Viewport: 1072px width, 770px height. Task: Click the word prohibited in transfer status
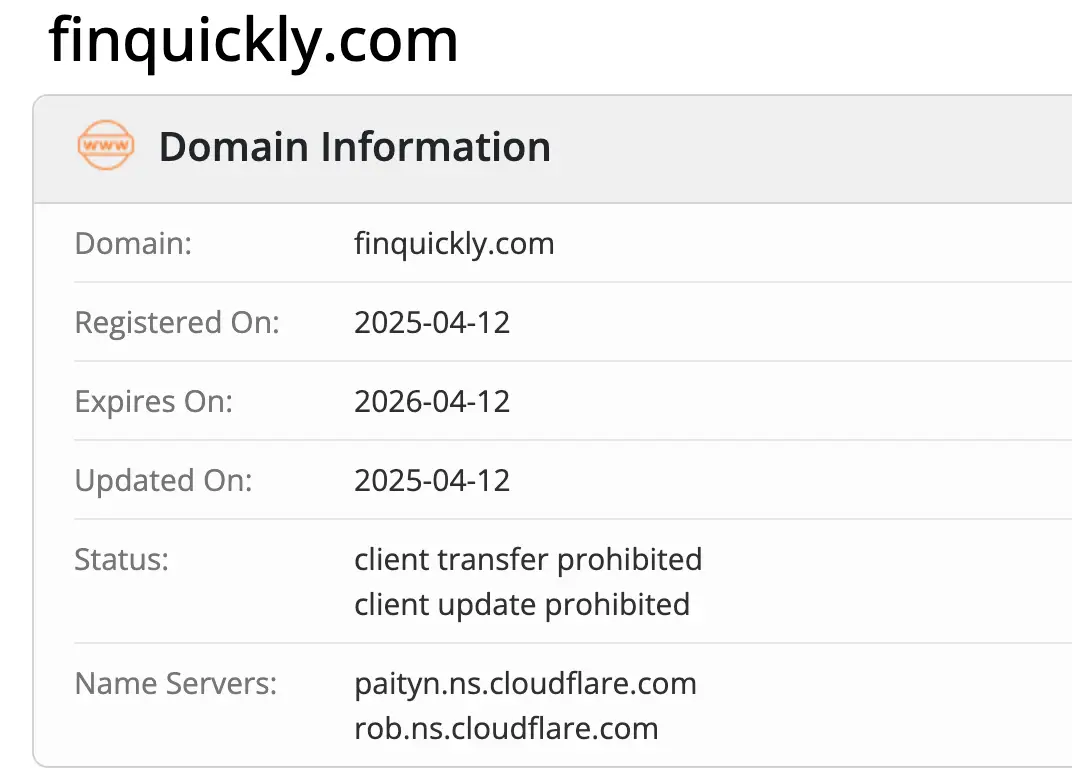coord(629,559)
